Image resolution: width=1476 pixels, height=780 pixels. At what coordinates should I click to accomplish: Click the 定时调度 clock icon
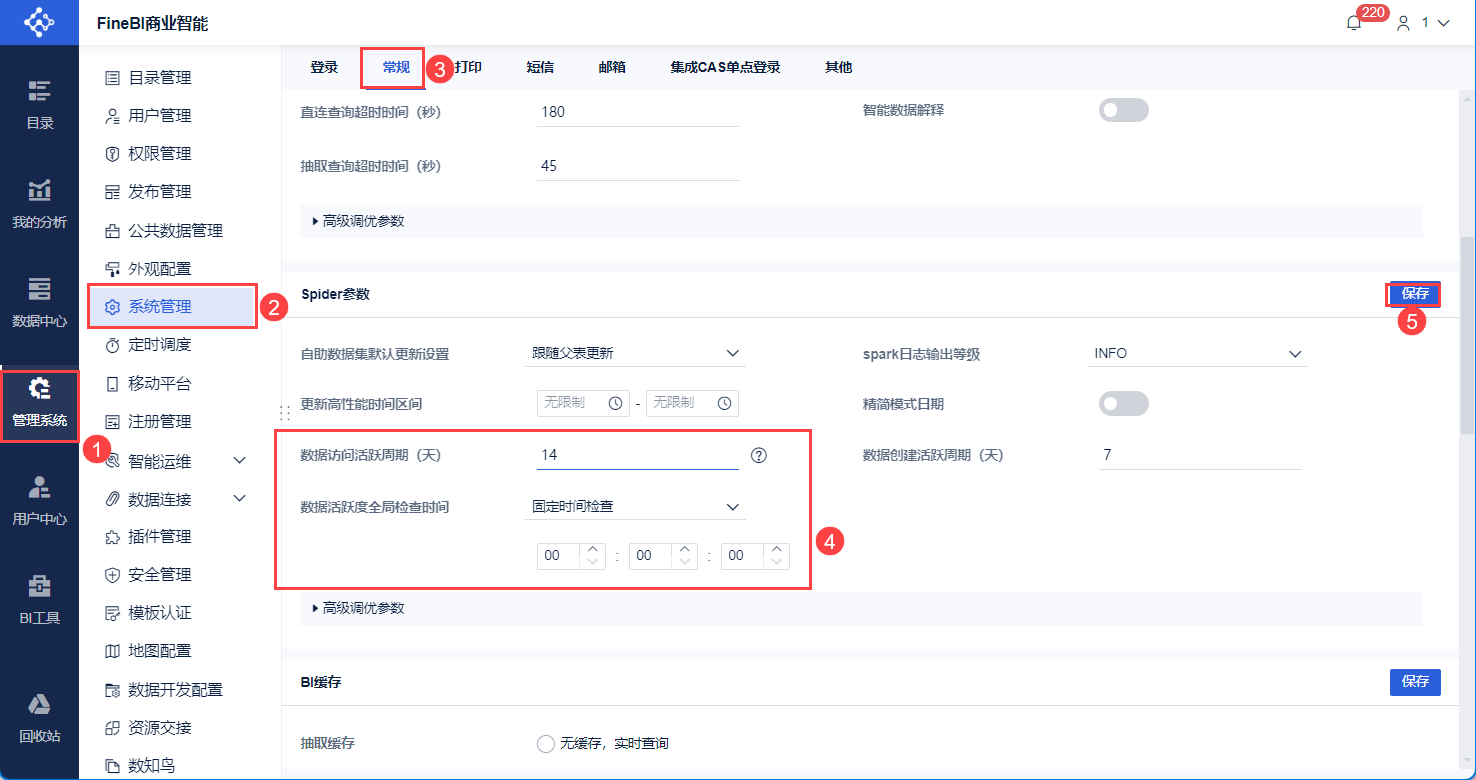pos(112,345)
